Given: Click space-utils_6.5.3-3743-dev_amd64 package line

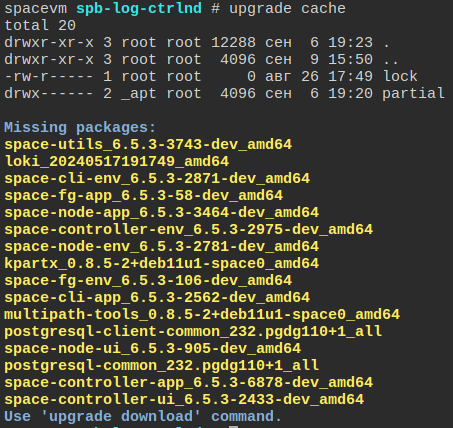Looking at the screenshot, I should 148,145.
